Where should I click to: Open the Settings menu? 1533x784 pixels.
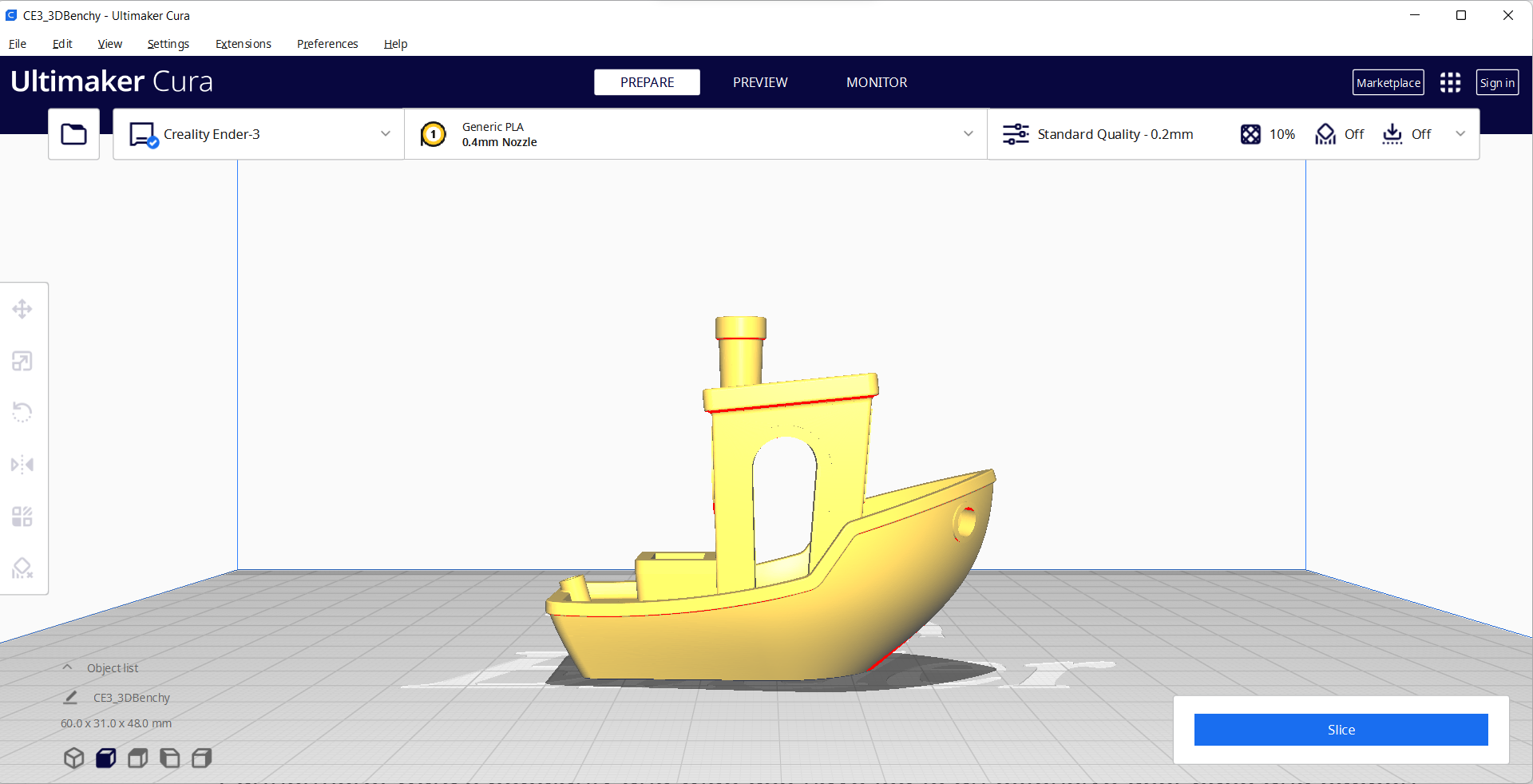pos(168,44)
